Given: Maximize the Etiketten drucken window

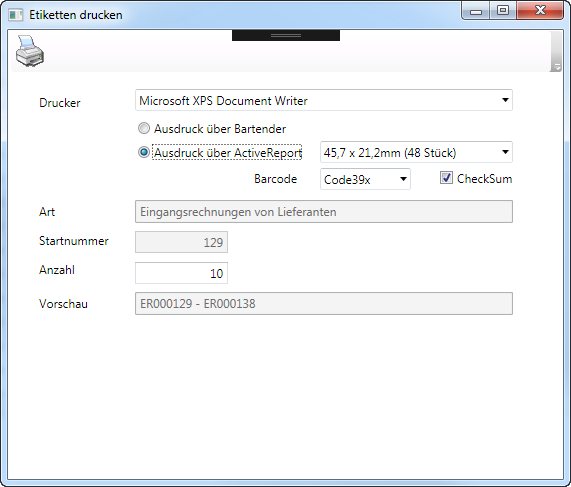Looking at the screenshot, I should 503,10.
